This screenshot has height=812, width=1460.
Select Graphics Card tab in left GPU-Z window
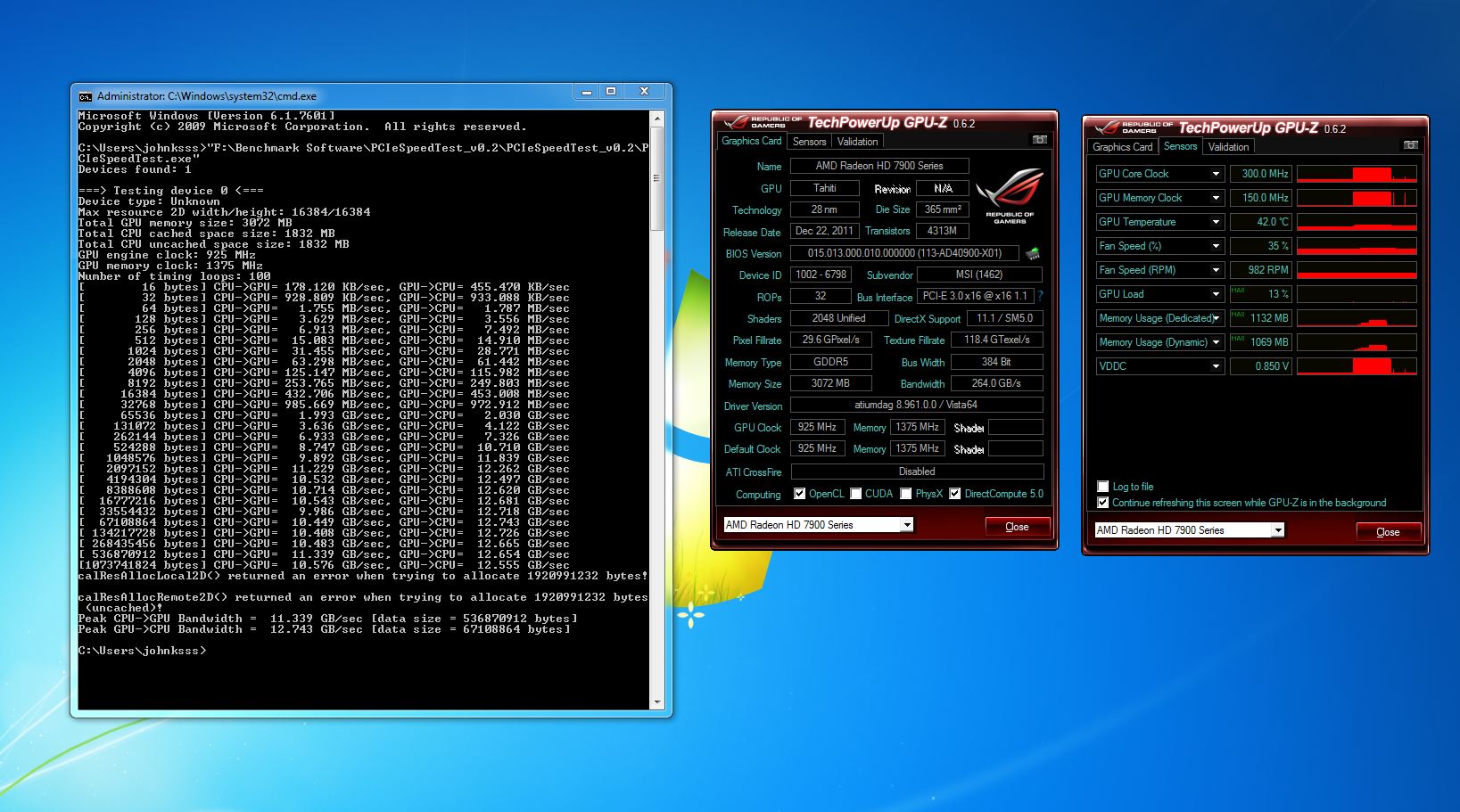(751, 141)
